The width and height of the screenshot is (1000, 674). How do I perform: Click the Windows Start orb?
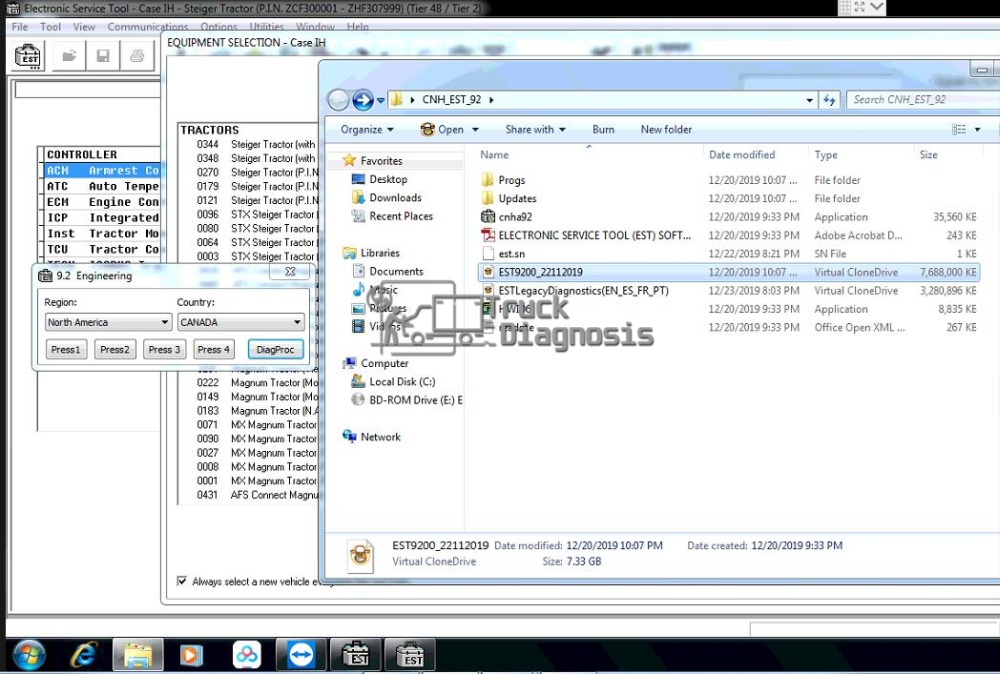(28, 655)
